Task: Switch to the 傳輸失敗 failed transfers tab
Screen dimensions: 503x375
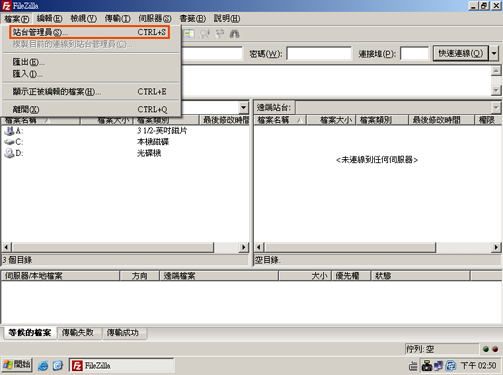Action: point(78,333)
